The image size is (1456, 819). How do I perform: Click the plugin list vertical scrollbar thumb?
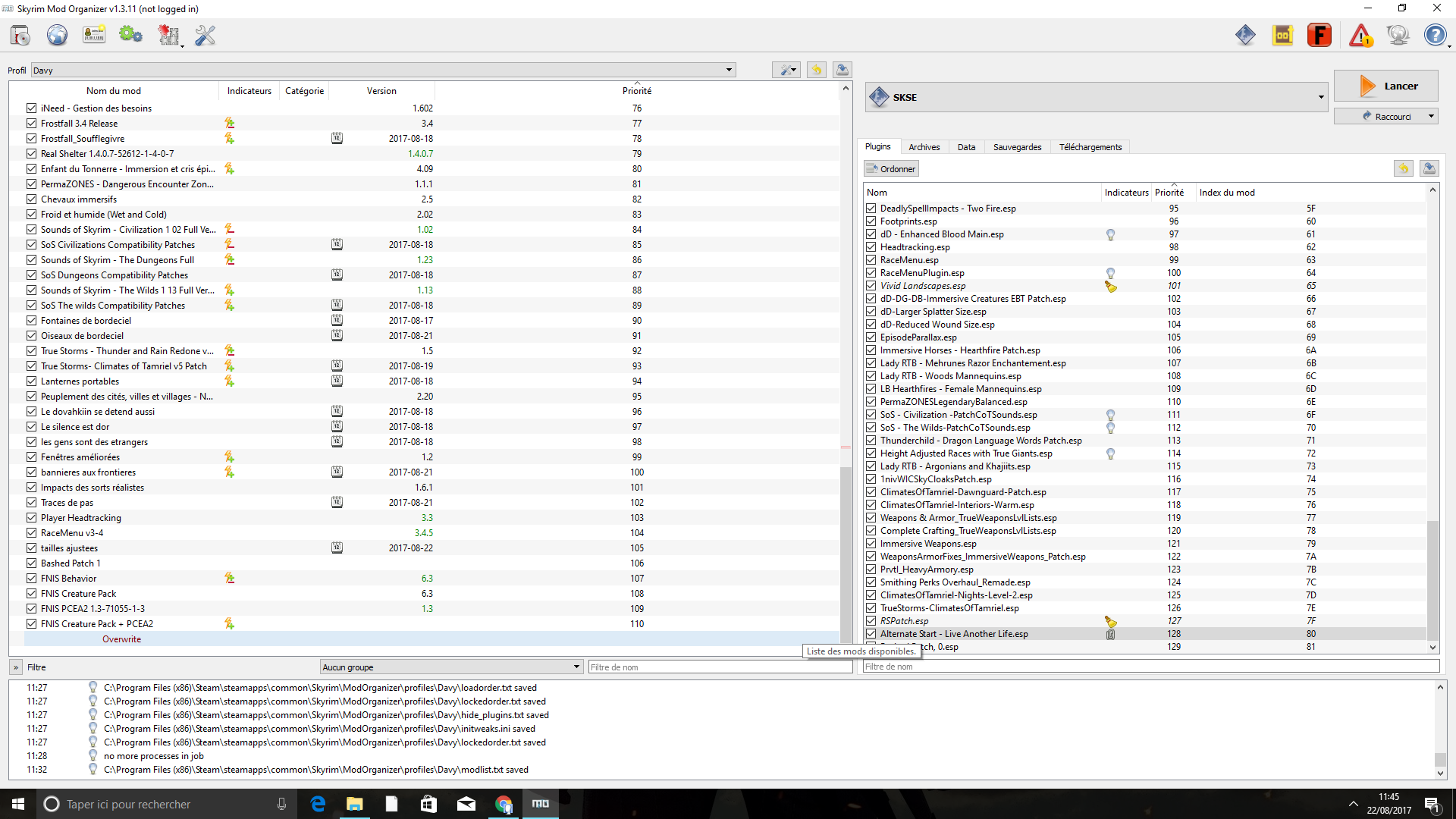coord(1432,580)
